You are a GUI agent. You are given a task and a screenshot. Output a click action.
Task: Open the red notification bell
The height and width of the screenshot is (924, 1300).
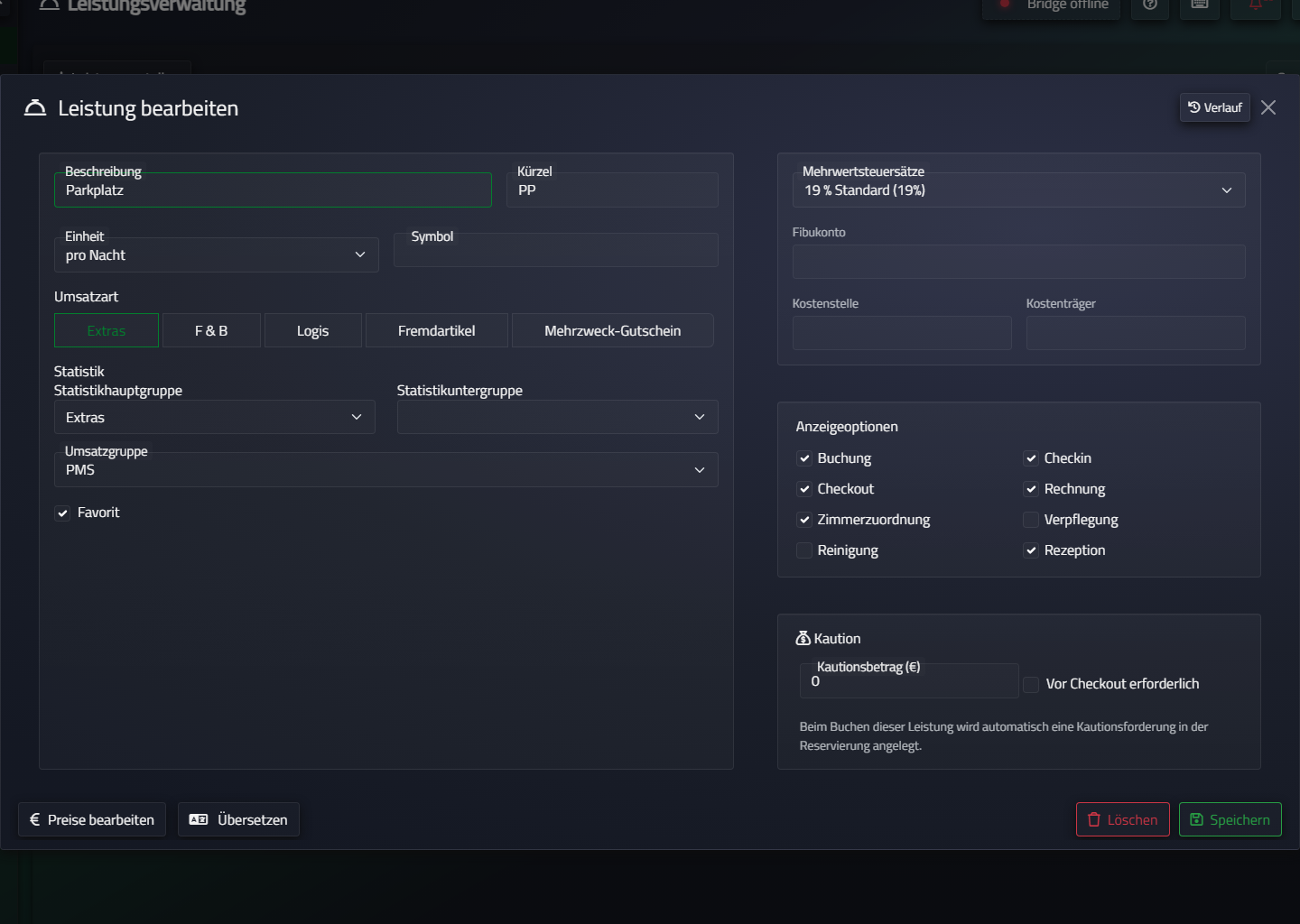pos(1256,5)
